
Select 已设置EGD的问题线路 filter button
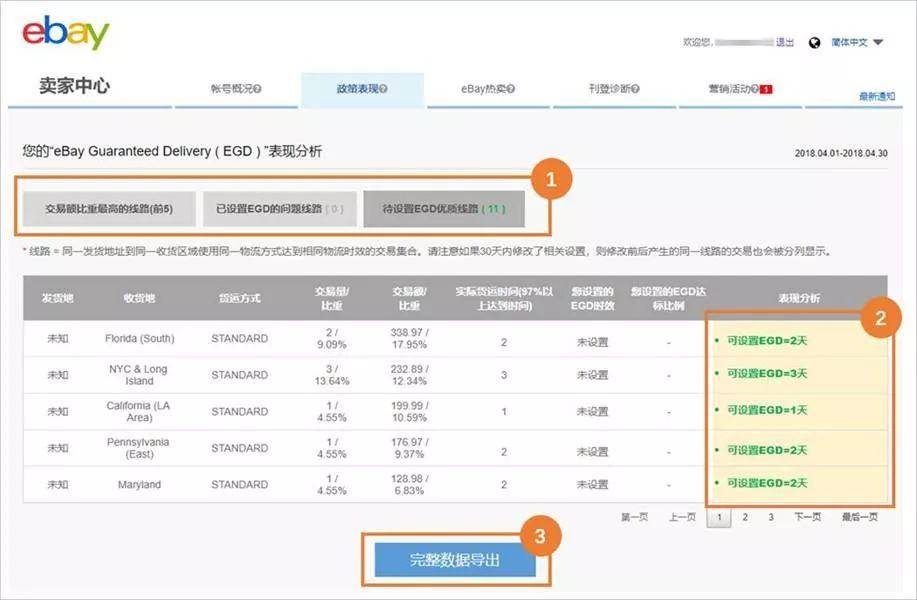point(280,209)
